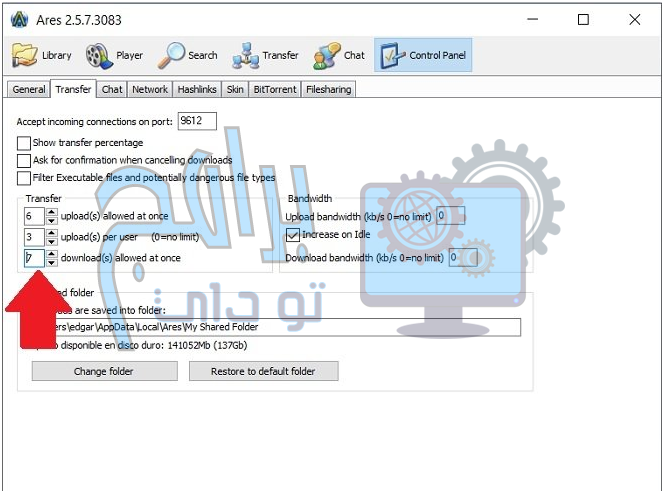The width and height of the screenshot is (665, 498).
Task: Increase uploads allowed at once spinner
Action: click(x=51, y=212)
